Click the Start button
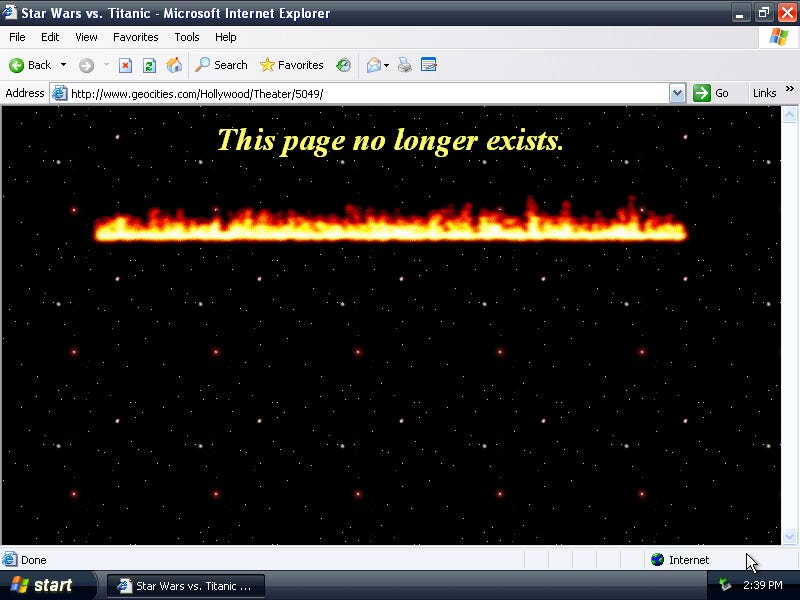This screenshot has width=800, height=600. tap(48, 585)
